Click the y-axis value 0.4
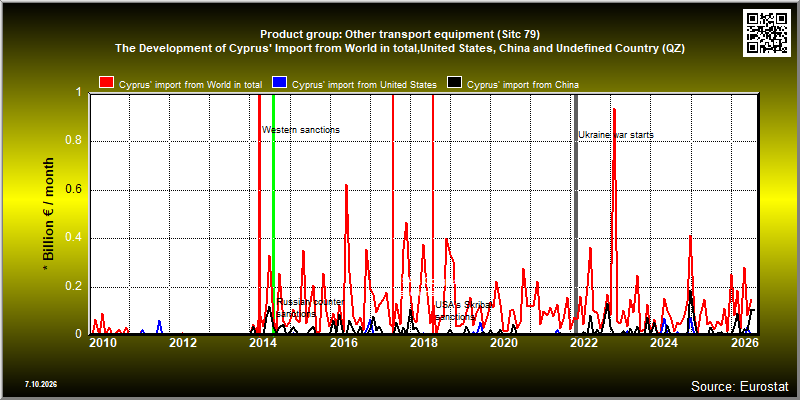Screen dimensions: 800x400 pos(73,238)
